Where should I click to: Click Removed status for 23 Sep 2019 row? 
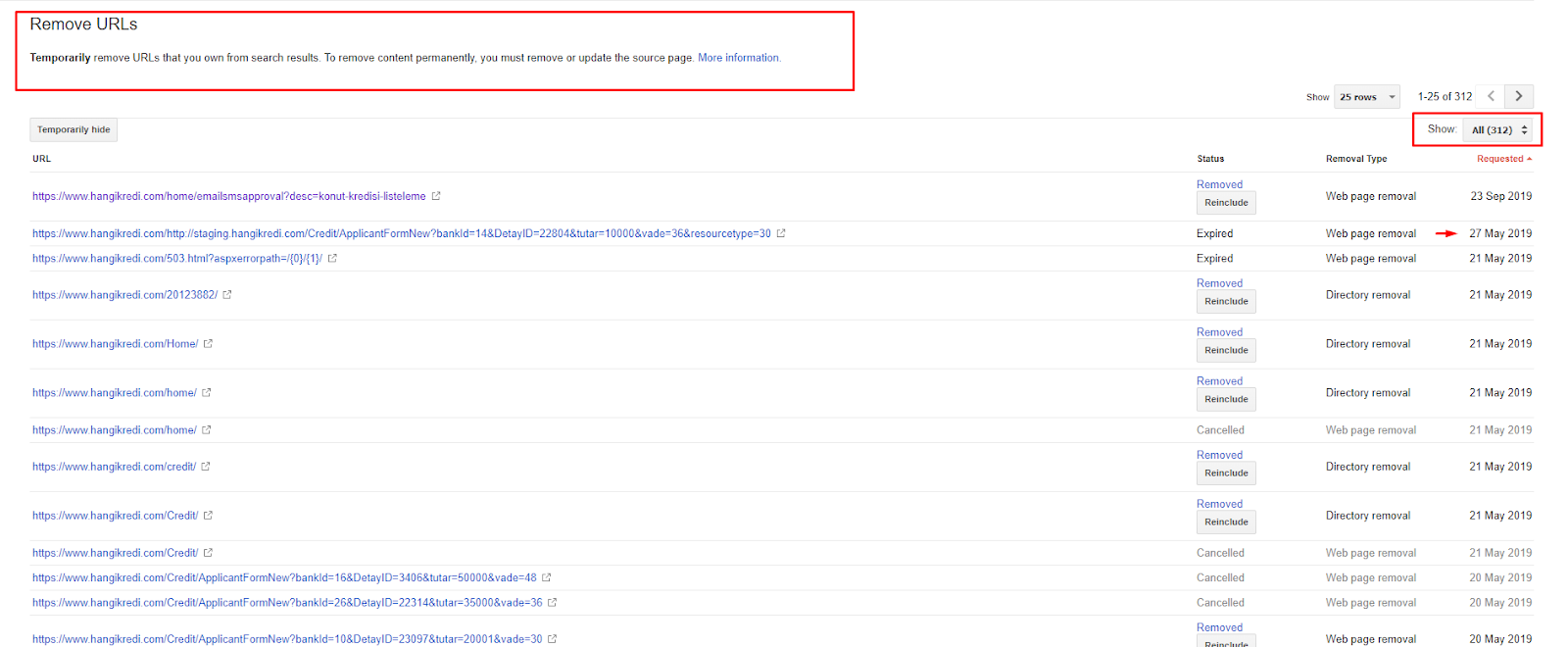click(1219, 184)
